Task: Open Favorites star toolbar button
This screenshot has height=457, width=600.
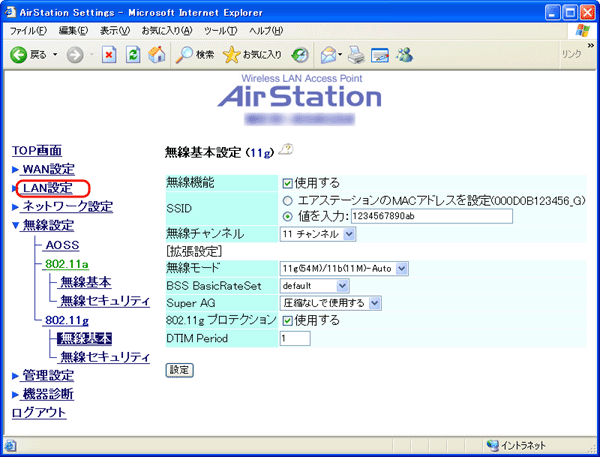Action: 231,55
